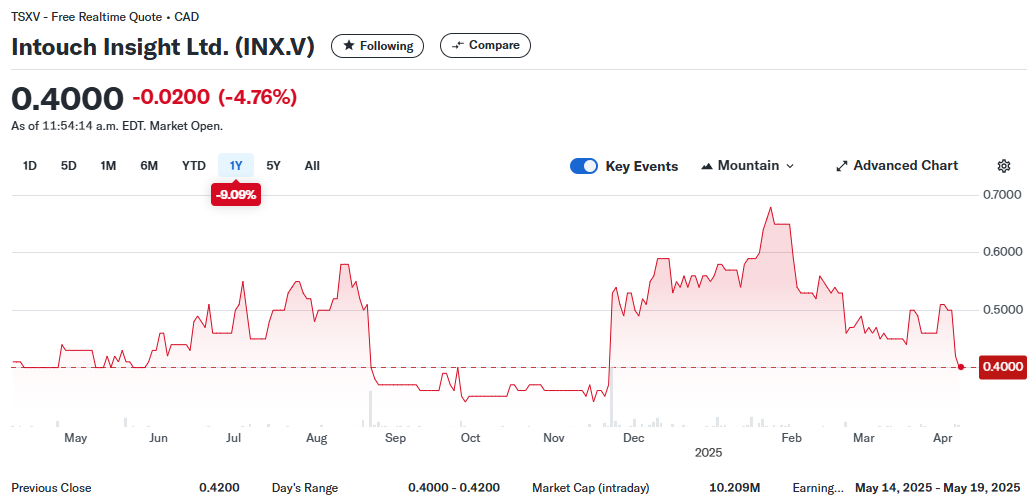
Task: Select the 1M time range
Action: point(108,166)
